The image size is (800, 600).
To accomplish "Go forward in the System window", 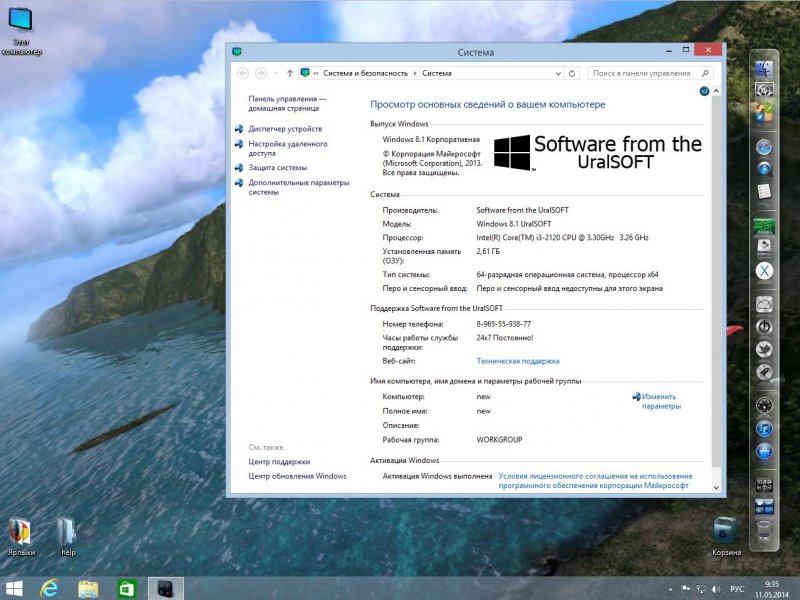I will pyautogui.click(x=261, y=73).
